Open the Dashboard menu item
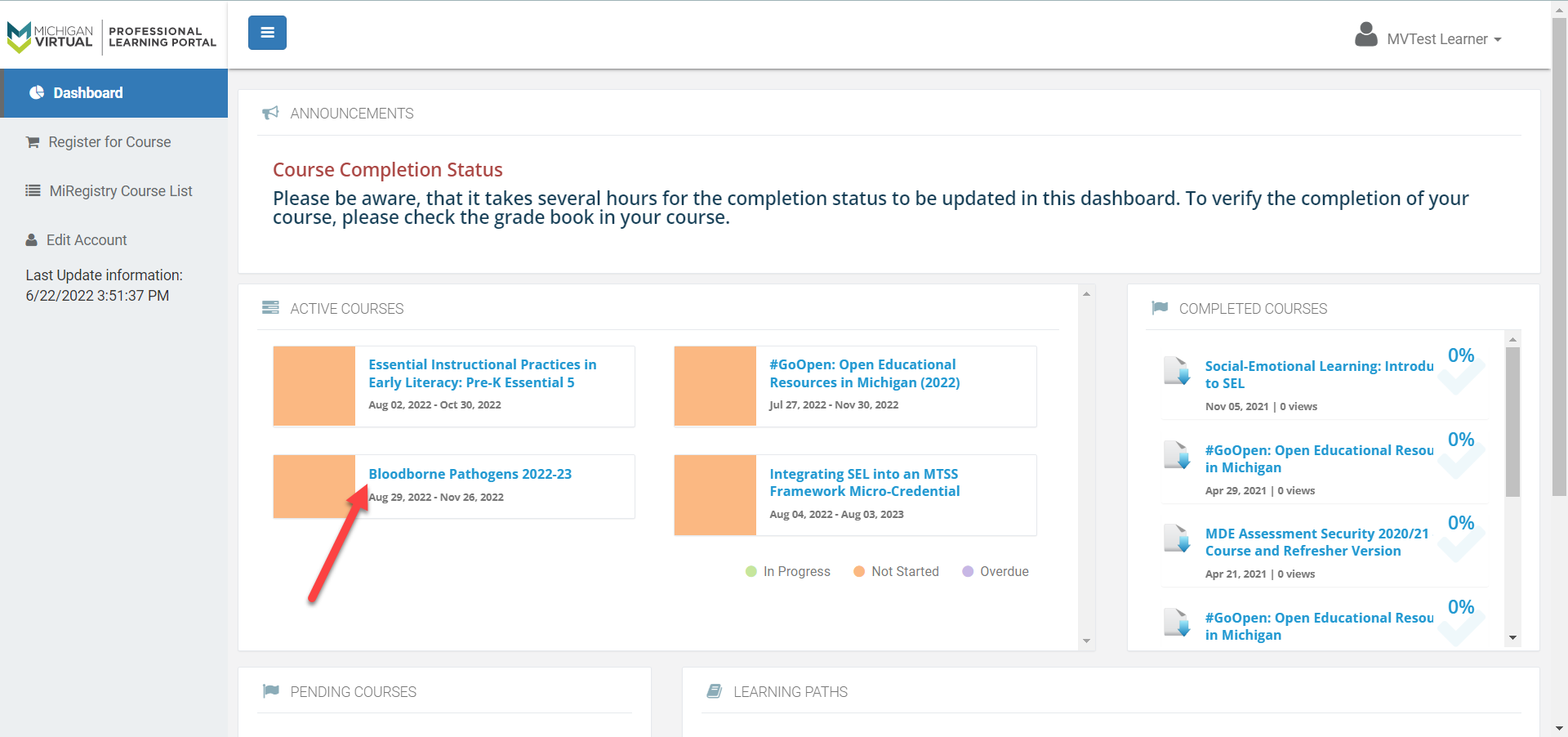 pos(114,93)
